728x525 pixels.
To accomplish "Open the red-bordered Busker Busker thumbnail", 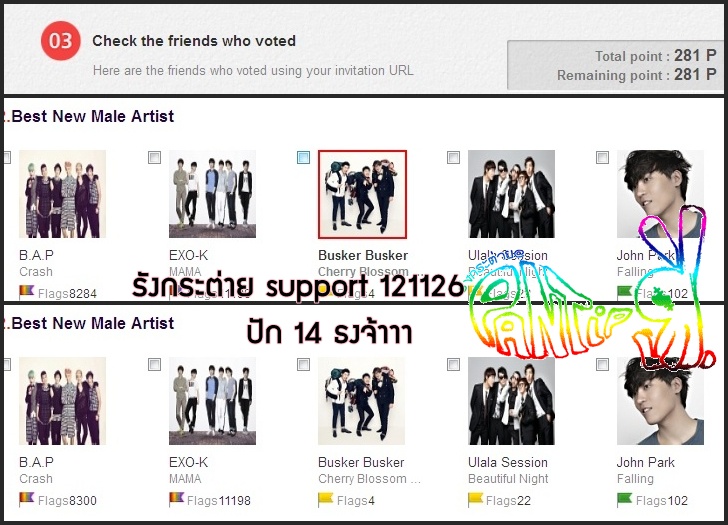I will pos(362,194).
